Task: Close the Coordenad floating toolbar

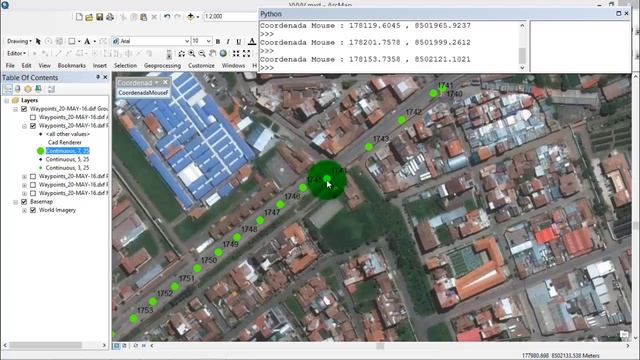Action: click(x=165, y=82)
